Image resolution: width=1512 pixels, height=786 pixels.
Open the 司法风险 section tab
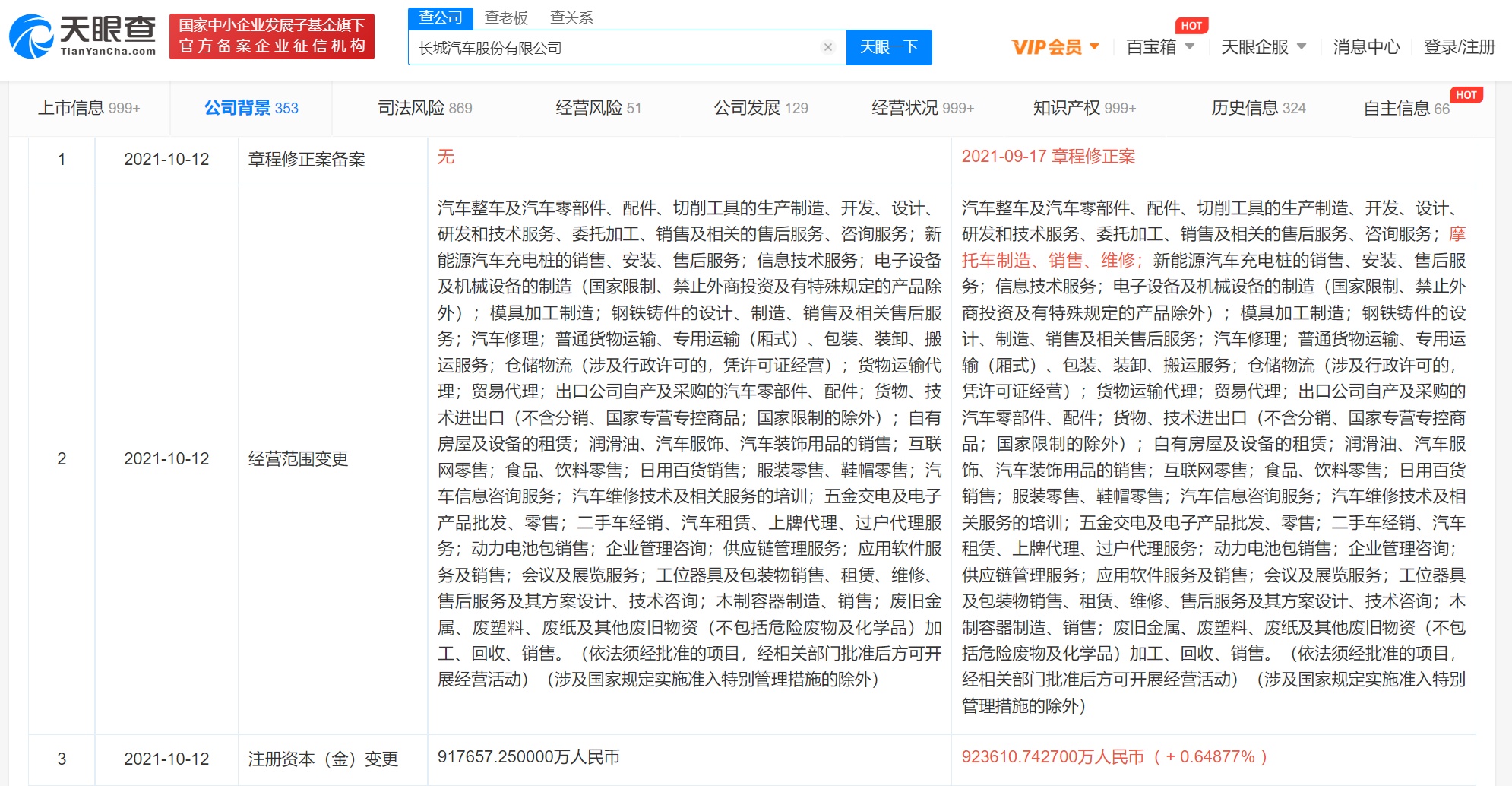pyautogui.click(x=425, y=108)
